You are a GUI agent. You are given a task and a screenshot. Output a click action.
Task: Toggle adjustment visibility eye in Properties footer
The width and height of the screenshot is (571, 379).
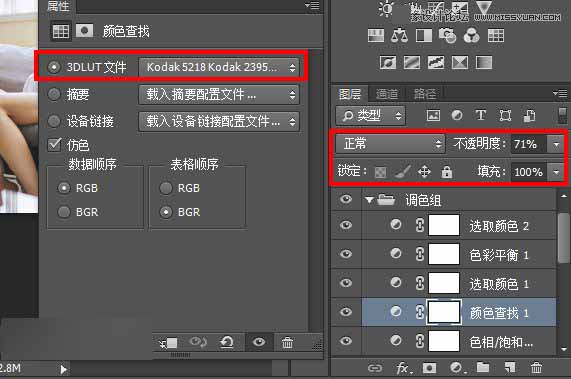[259, 342]
